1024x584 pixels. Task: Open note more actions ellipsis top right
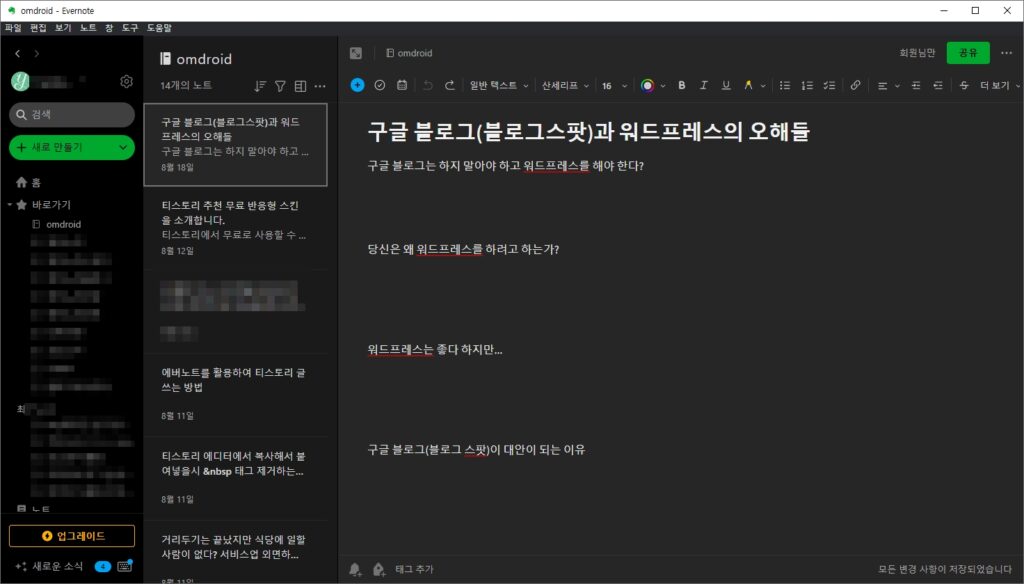click(x=1006, y=53)
